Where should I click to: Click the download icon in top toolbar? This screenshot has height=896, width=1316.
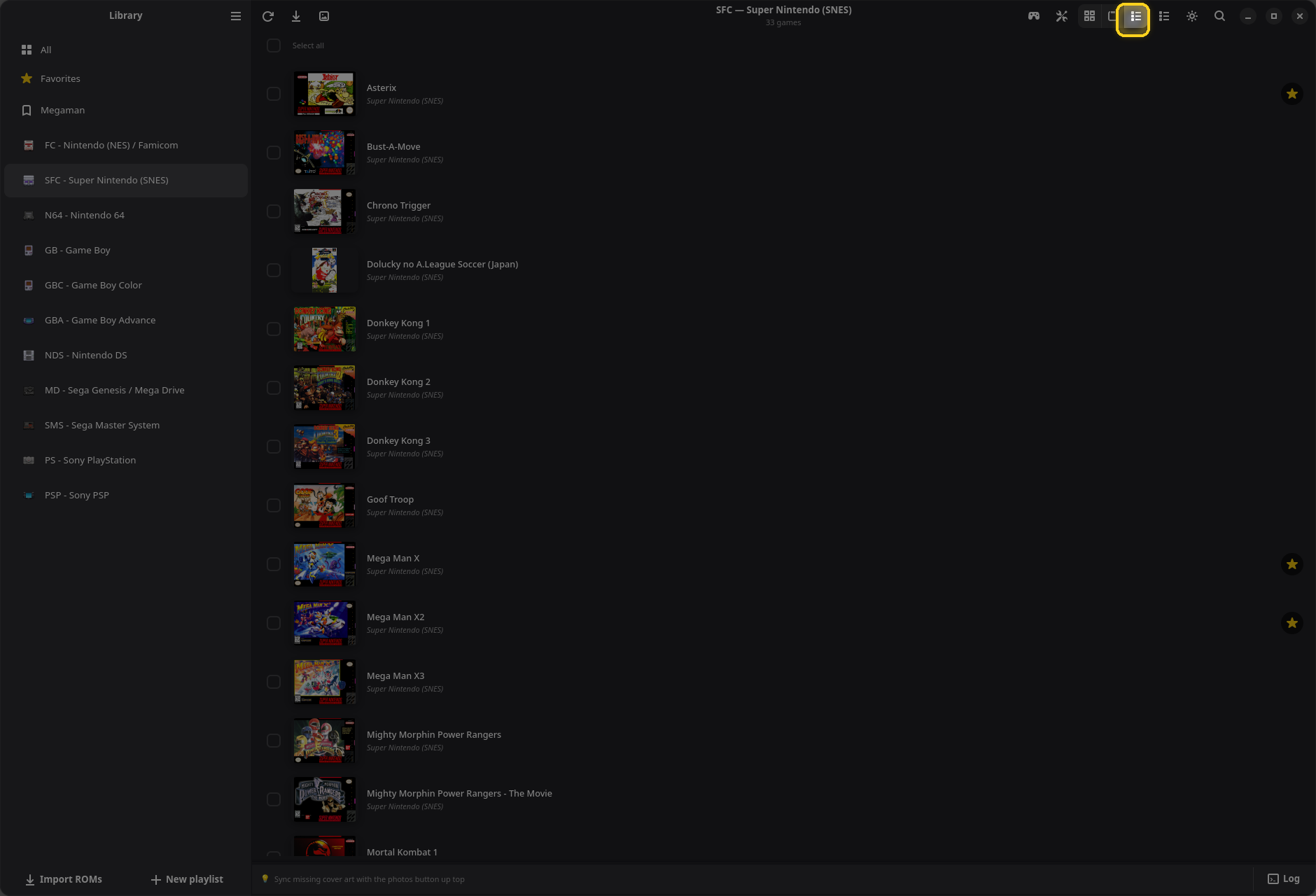coord(296,16)
